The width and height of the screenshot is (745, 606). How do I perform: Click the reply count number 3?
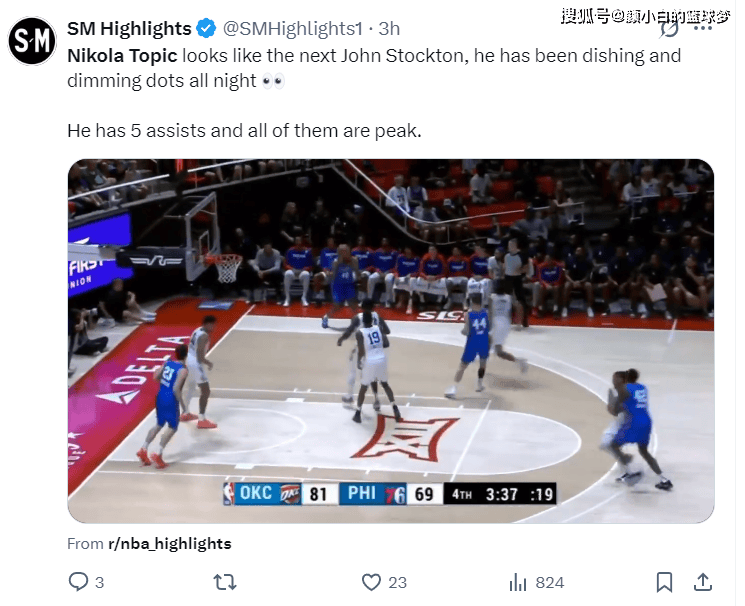coord(99,582)
